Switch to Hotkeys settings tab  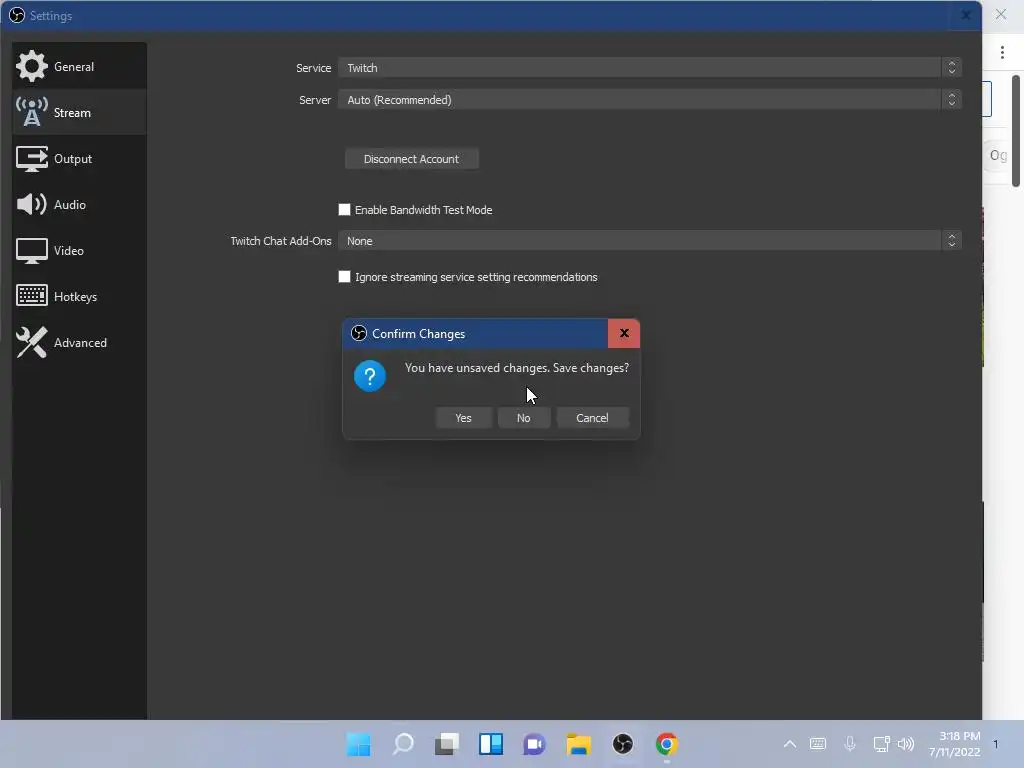pyautogui.click(x=79, y=296)
